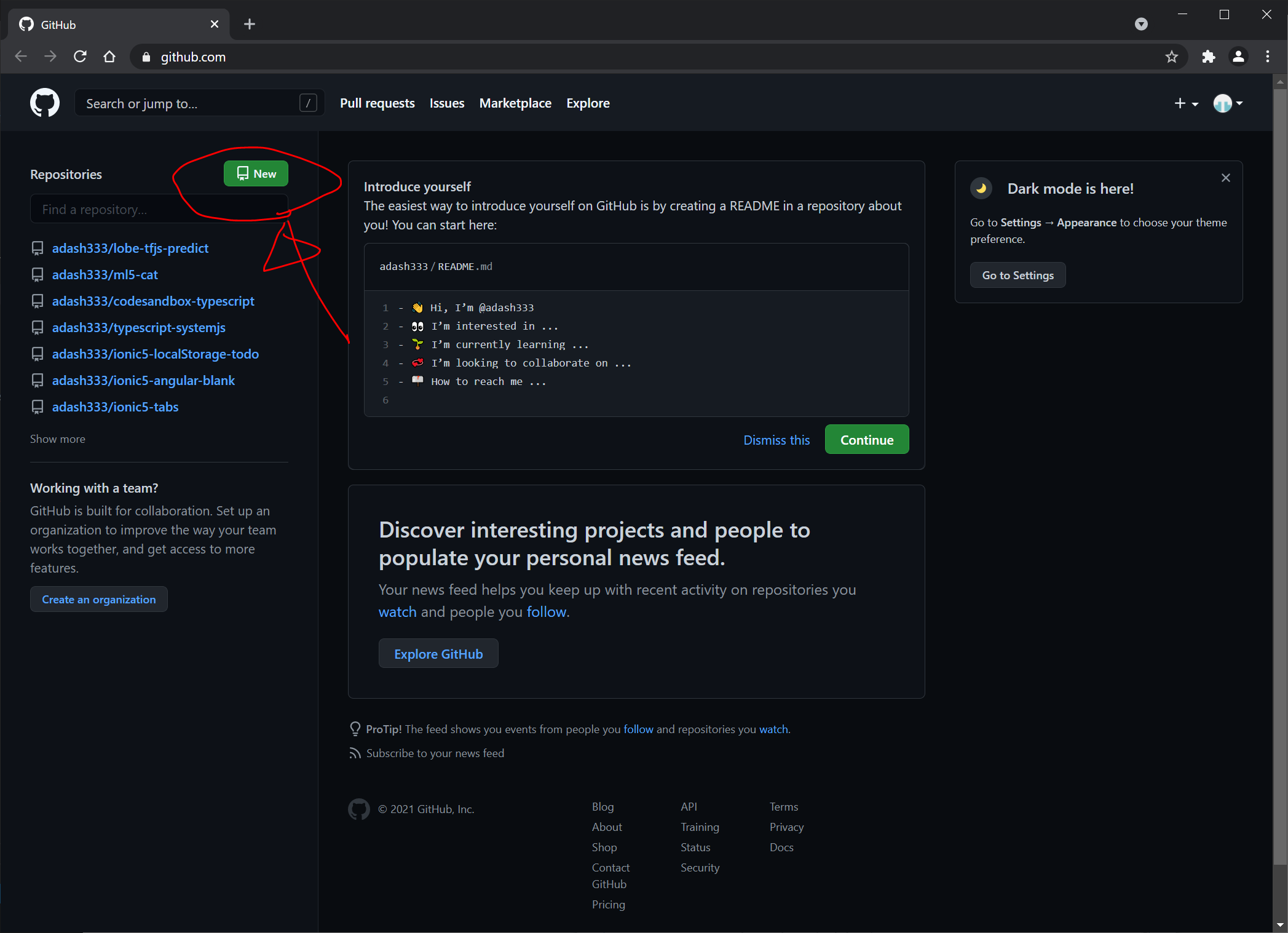1288x933 pixels.
Task: Click the watch link in news feed text
Action: click(397, 612)
